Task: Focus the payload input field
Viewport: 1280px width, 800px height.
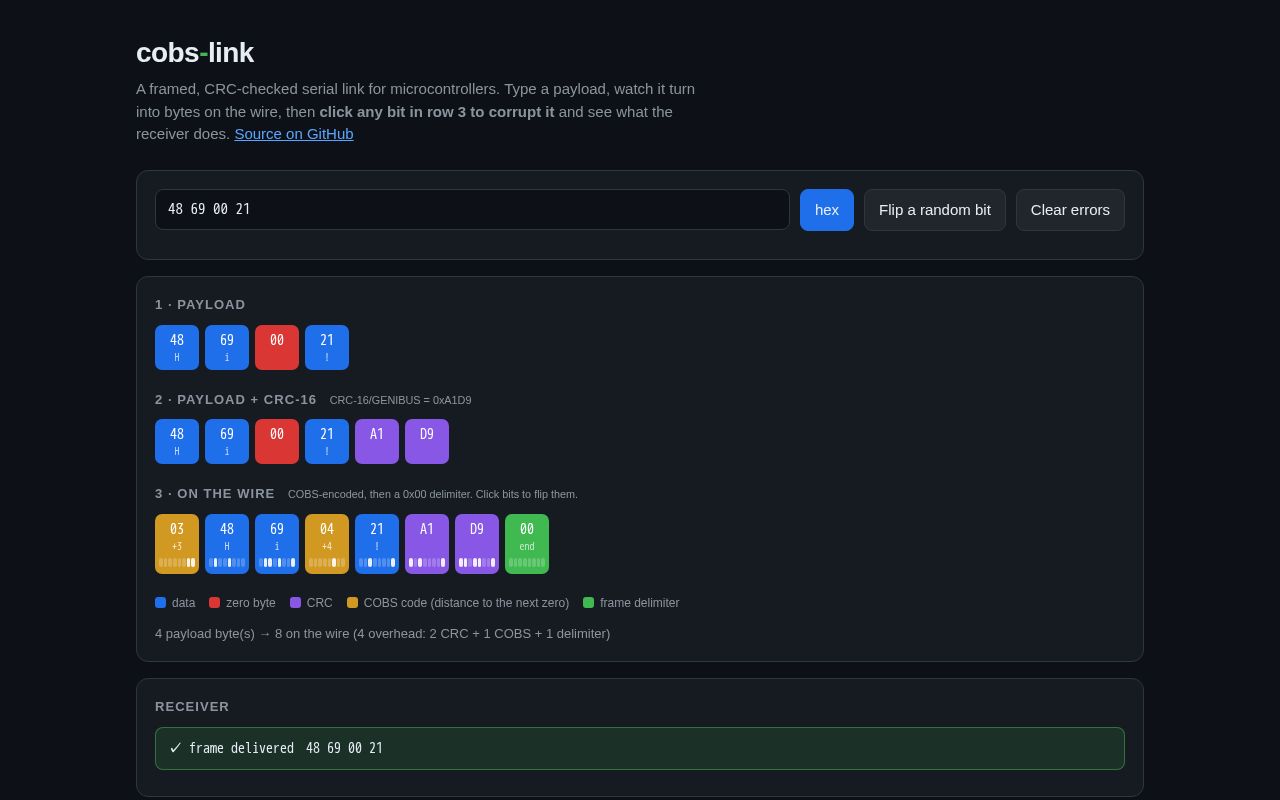Action: tap(472, 210)
